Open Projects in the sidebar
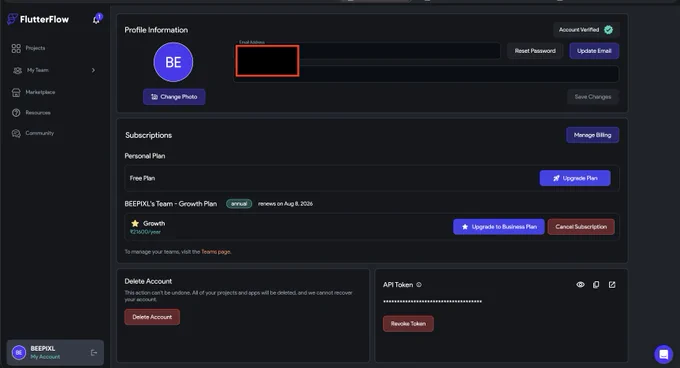The width and height of the screenshot is (680, 368). (35, 48)
